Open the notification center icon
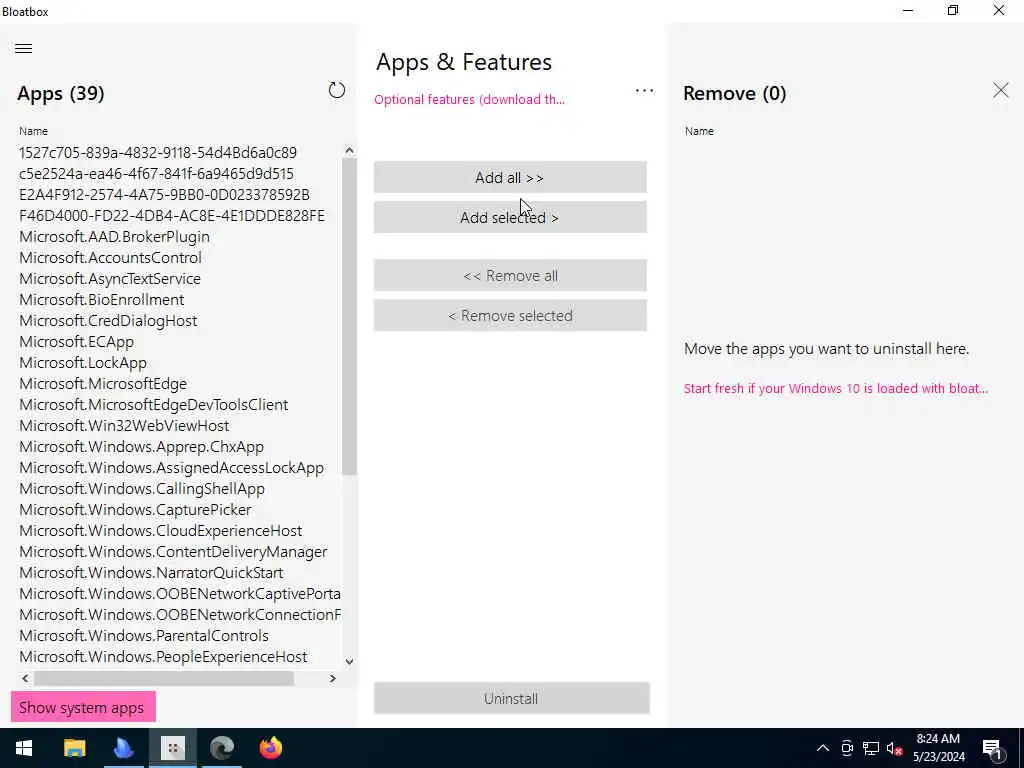 [993, 748]
